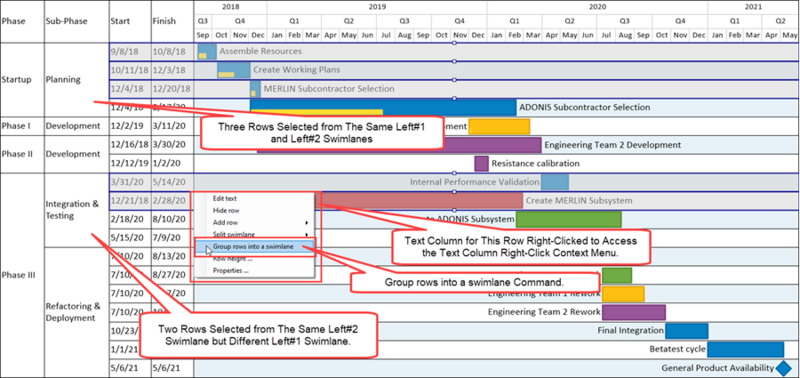Image resolution: width=800 pixels, height=378 pixels.
Task: Select the Create Working Plans task bar
Action: 234,70
